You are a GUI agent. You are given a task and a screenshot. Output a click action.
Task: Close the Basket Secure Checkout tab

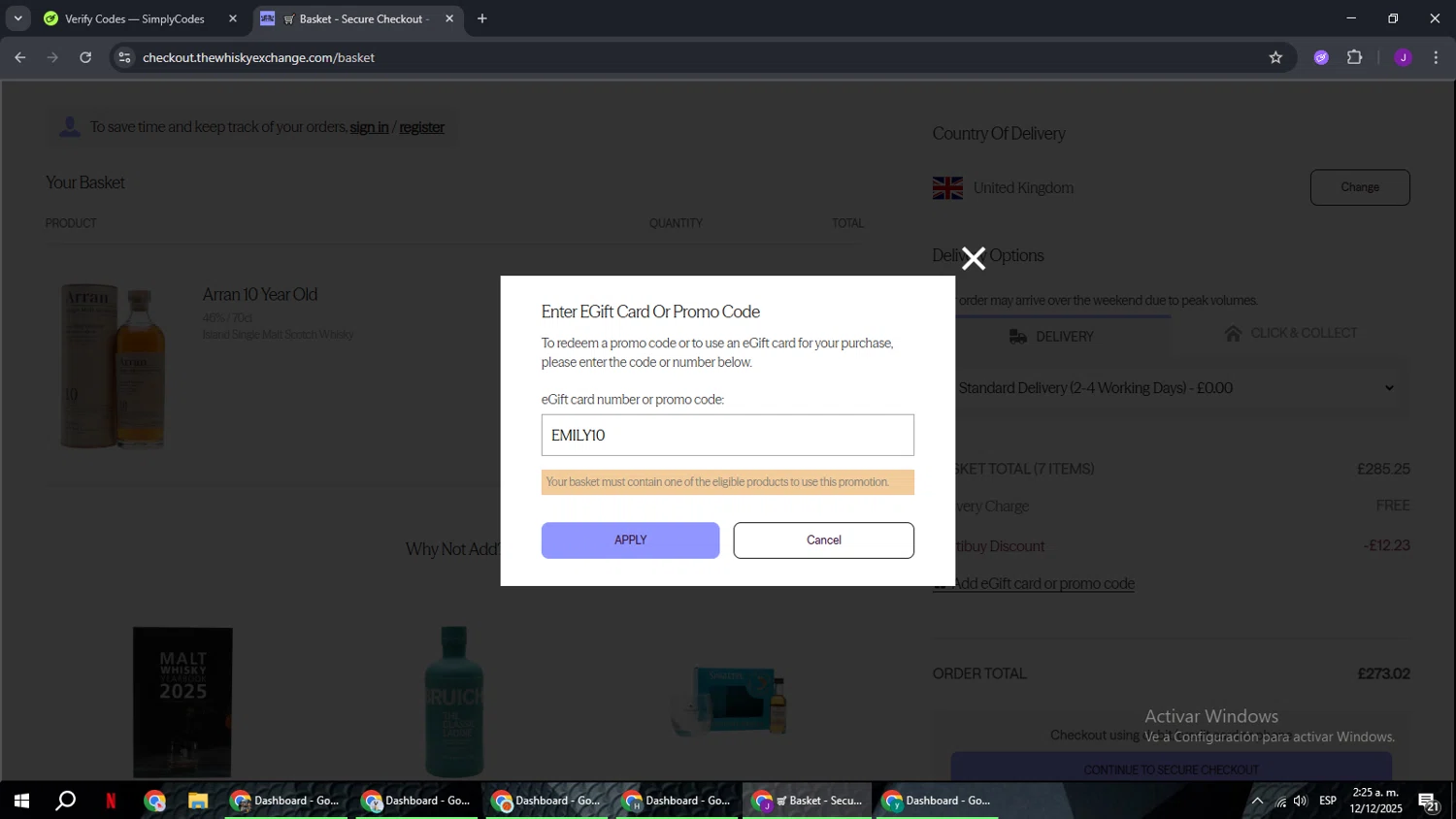449,18
